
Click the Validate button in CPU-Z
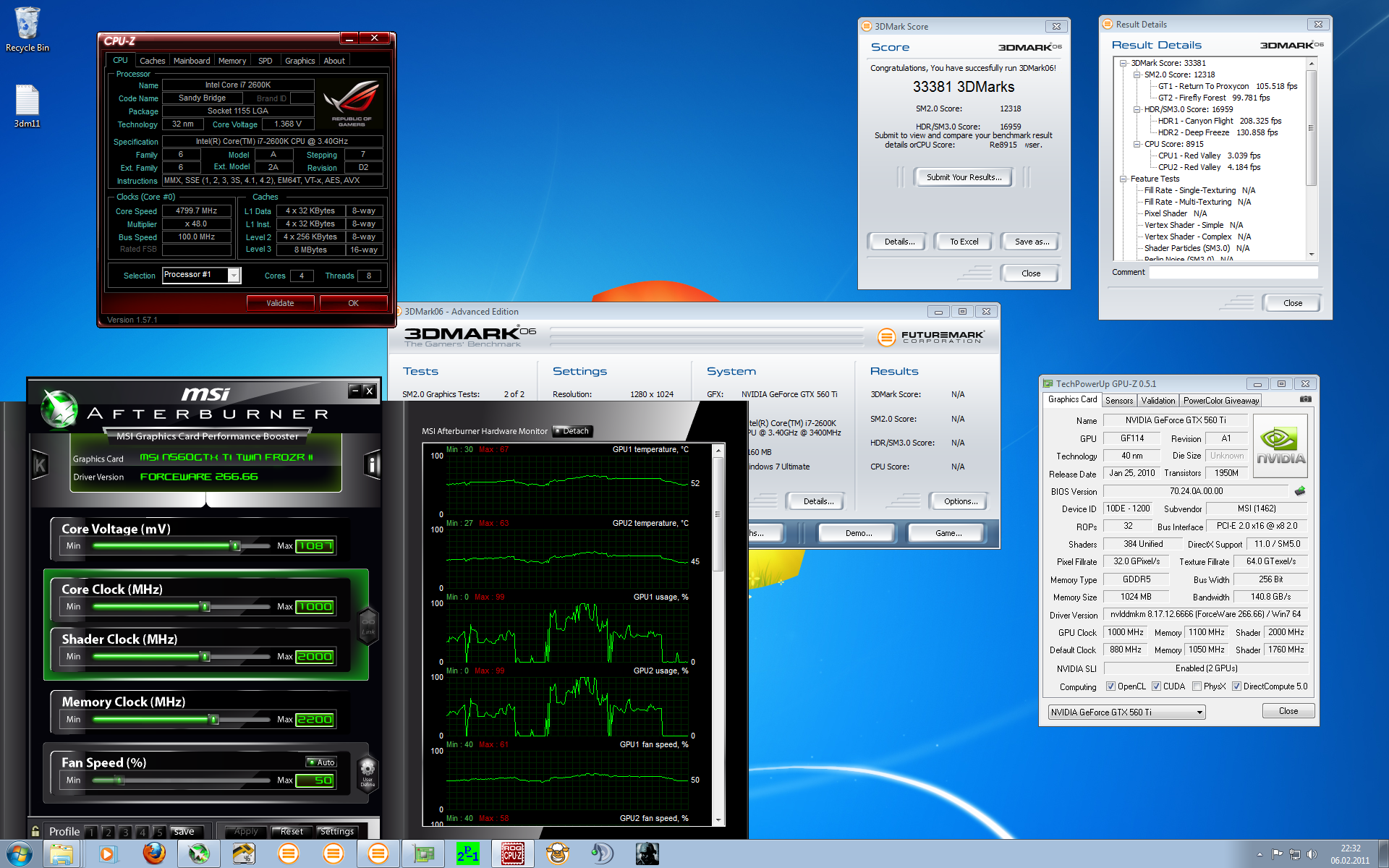280,303
